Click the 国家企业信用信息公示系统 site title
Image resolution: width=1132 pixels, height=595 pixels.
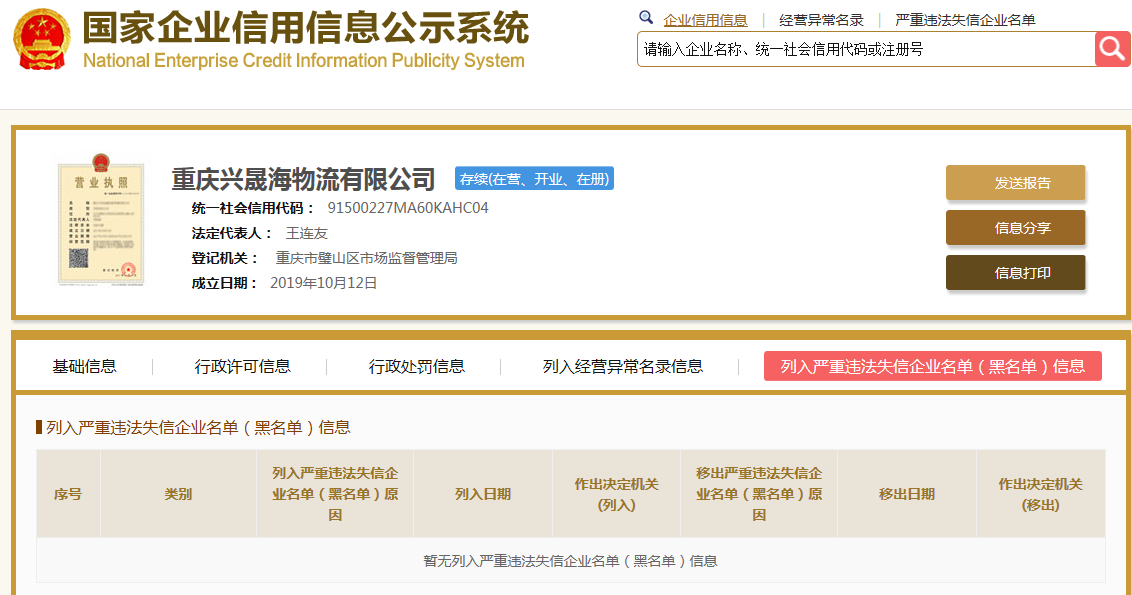point(305,28)
